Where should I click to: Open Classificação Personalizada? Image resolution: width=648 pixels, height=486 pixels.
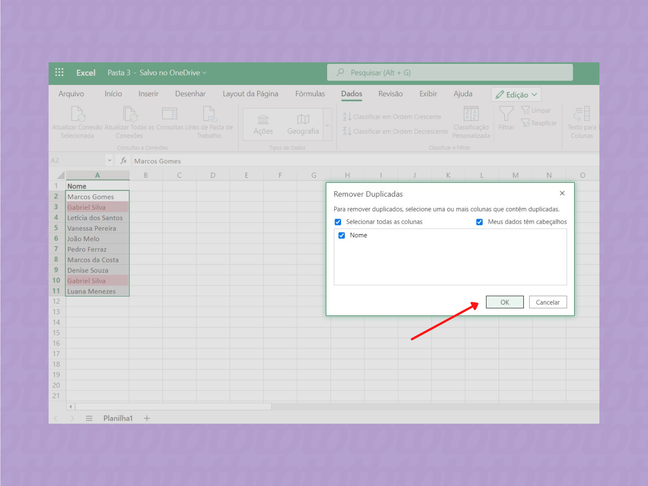(471, 122)
